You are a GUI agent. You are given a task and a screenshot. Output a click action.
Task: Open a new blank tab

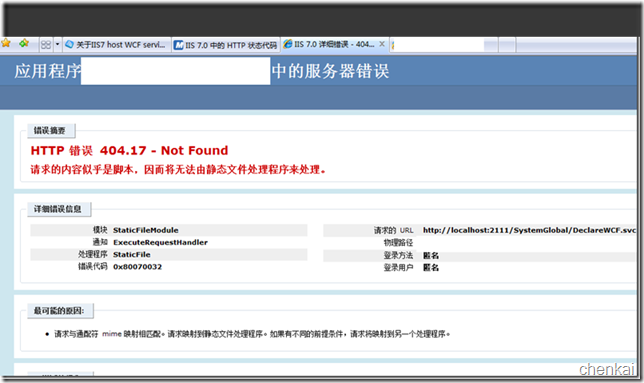tap(393, 45)
